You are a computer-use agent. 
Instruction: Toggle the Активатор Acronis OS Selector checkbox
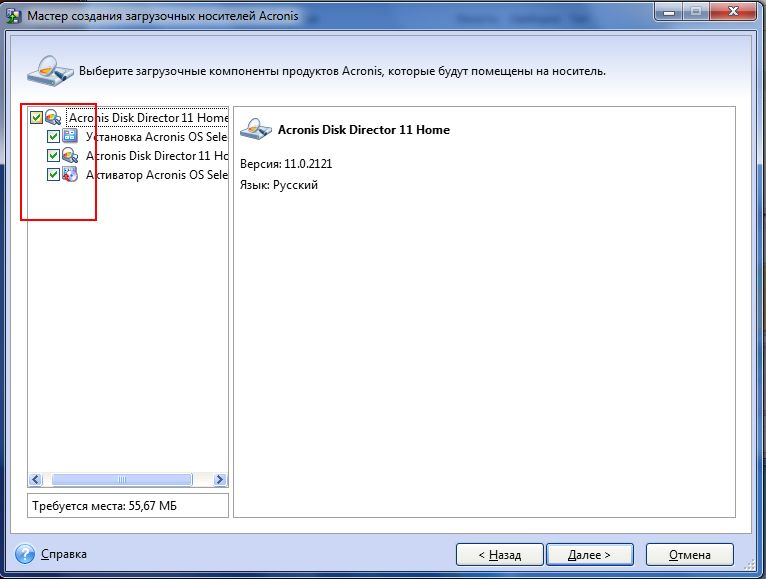pyautogui.click(x=53, y=174)
